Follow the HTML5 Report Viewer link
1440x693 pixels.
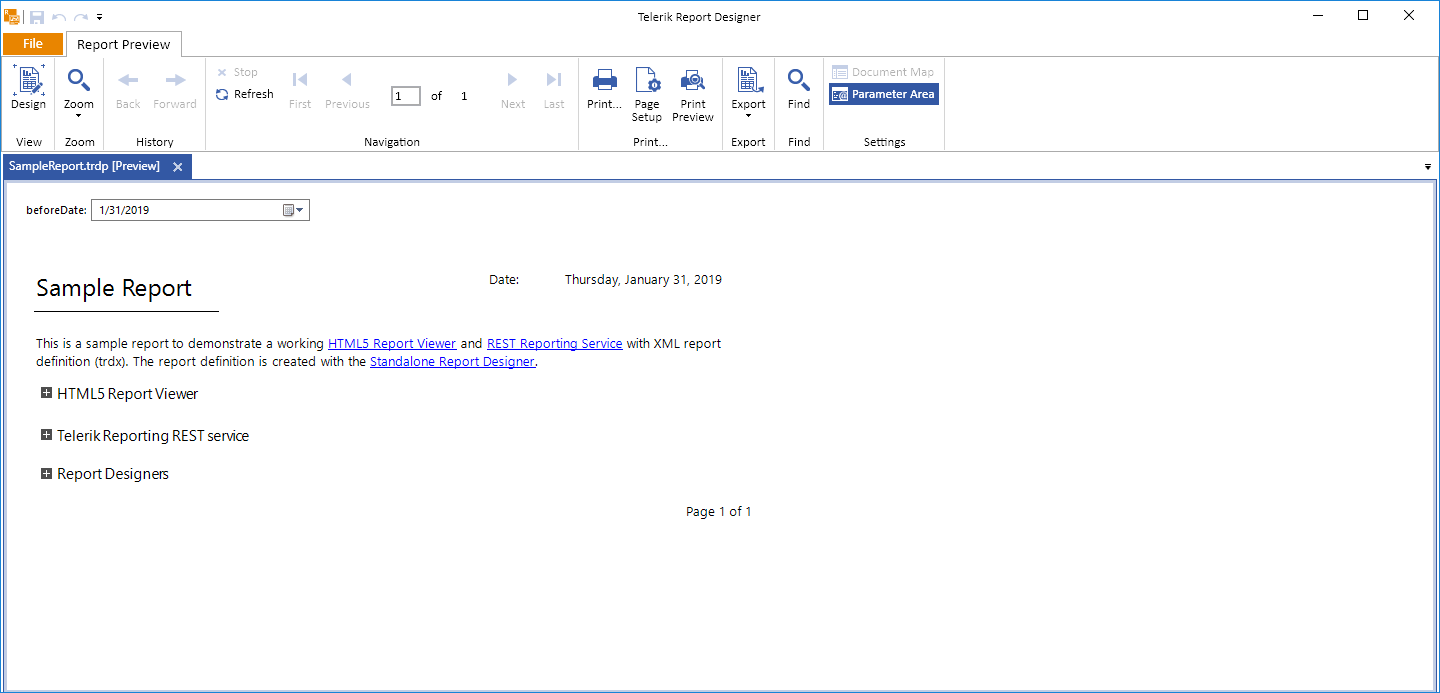tap(392, 343)
